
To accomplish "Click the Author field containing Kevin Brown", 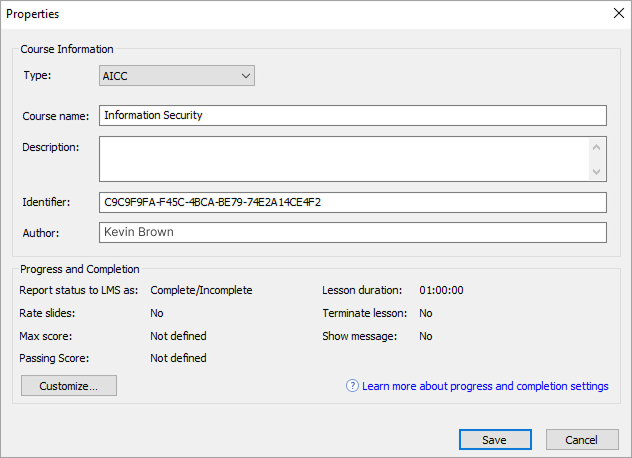I will click(352, 232).
